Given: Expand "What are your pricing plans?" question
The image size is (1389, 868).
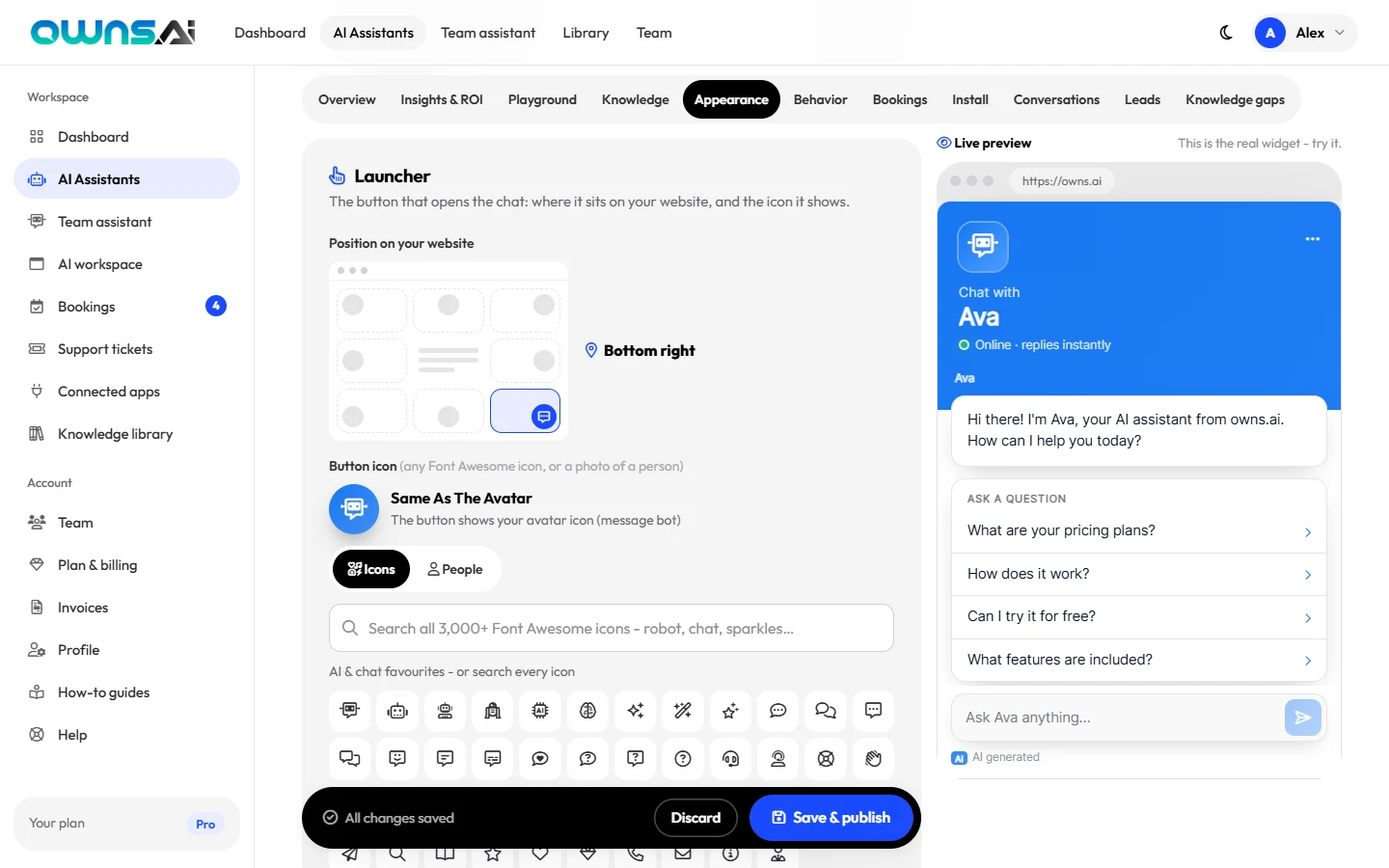Looking at the screenshot, I should pos(1139,531).
